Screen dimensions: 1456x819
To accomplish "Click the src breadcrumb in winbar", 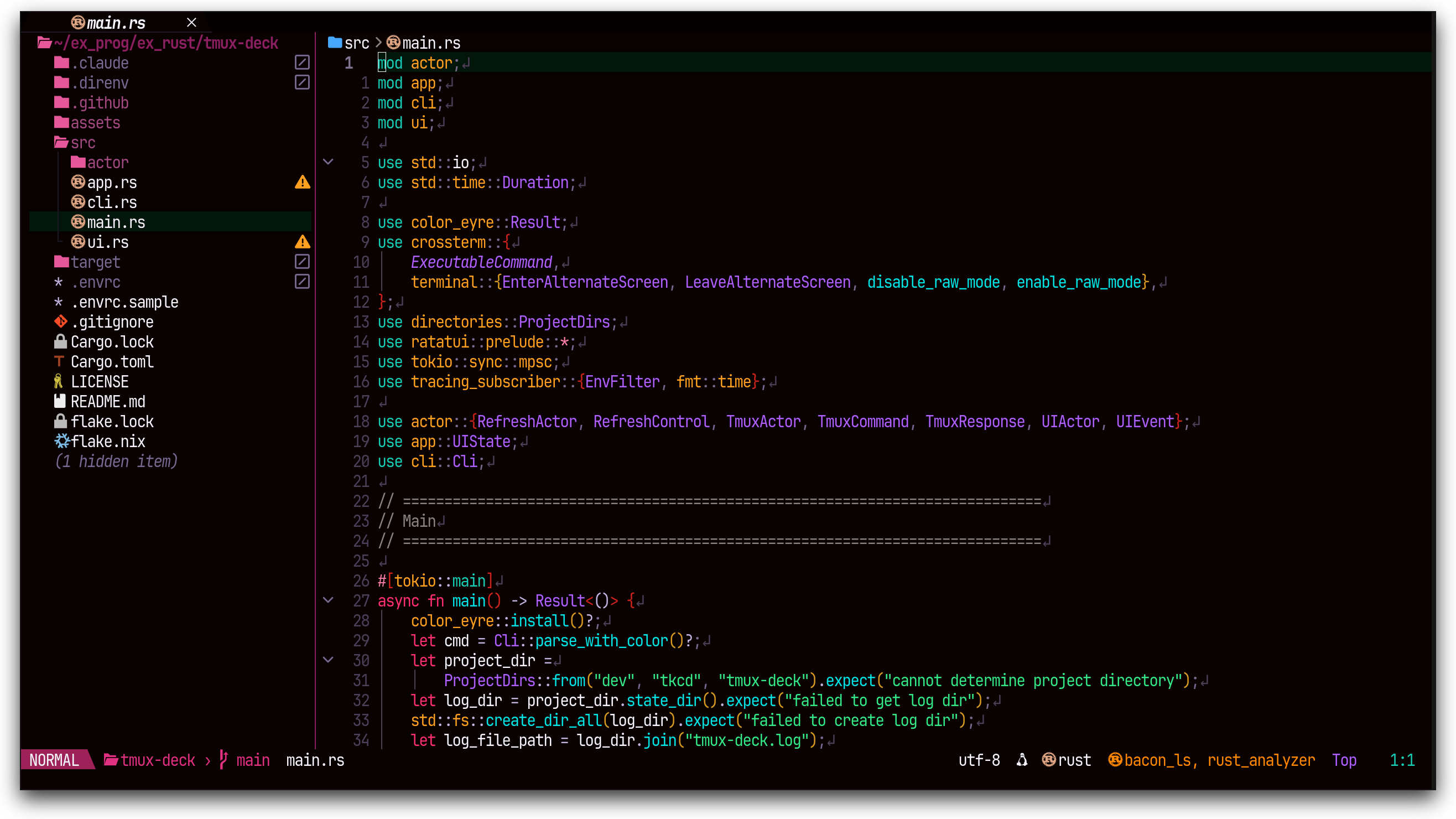I will point(356,43).
